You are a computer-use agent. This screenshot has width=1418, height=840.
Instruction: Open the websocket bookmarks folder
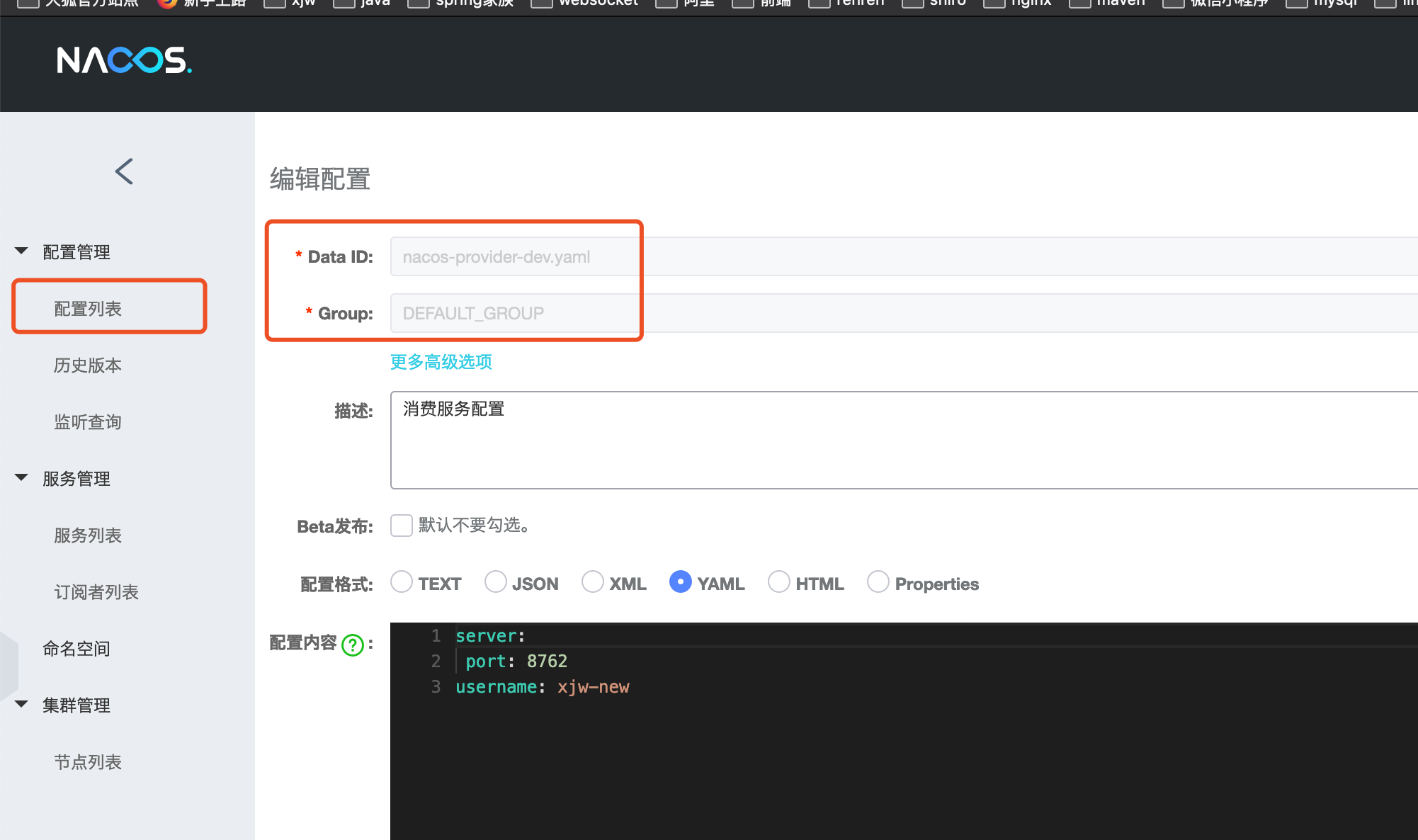(x=585, y=3)
